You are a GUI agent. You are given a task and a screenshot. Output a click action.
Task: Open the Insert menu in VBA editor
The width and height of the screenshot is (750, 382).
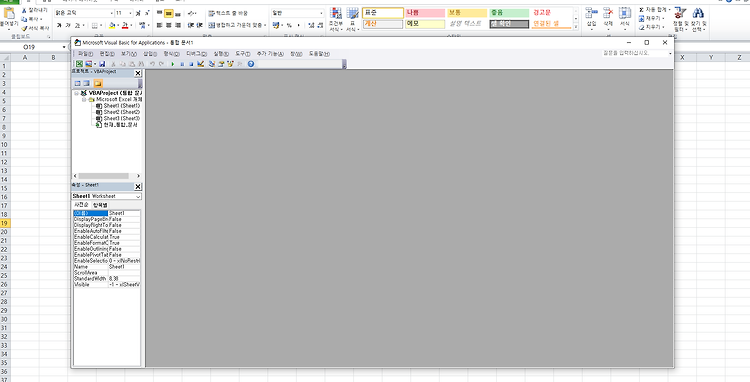pos(150,54)
